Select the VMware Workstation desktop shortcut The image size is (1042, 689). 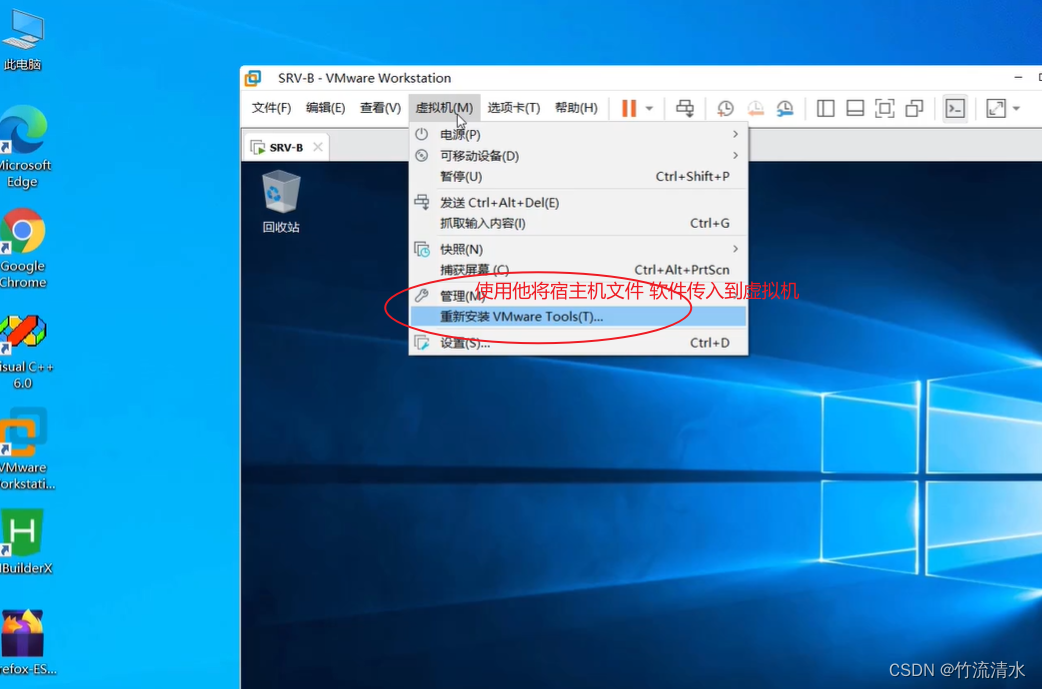pos(25,450)
